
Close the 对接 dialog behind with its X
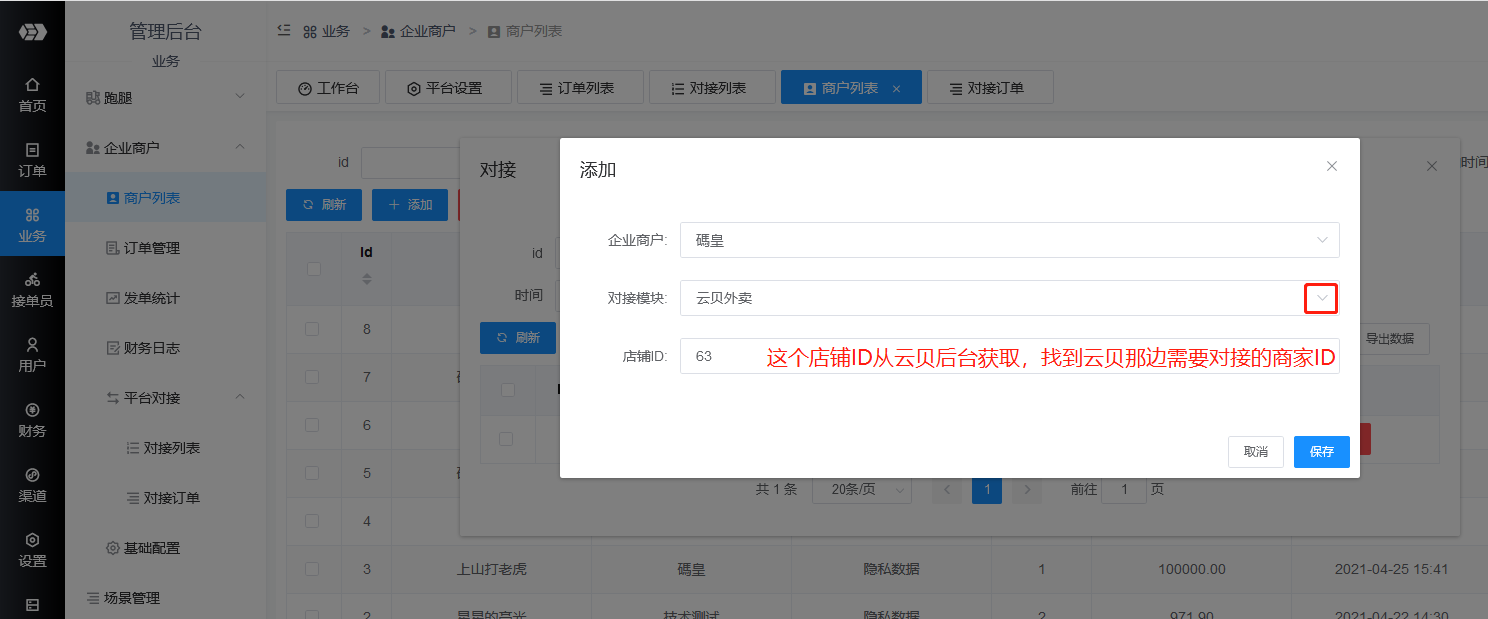pyautogui.click(x=1432, y=166)
